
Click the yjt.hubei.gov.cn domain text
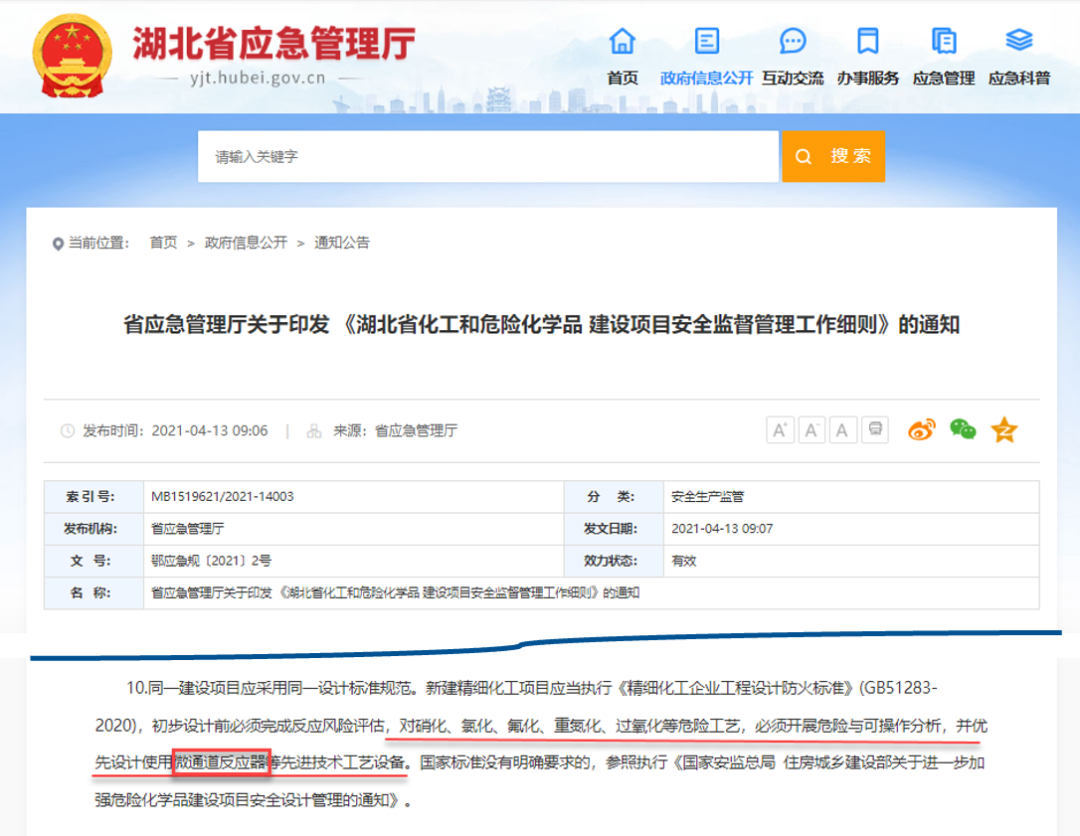pos(258,78)
